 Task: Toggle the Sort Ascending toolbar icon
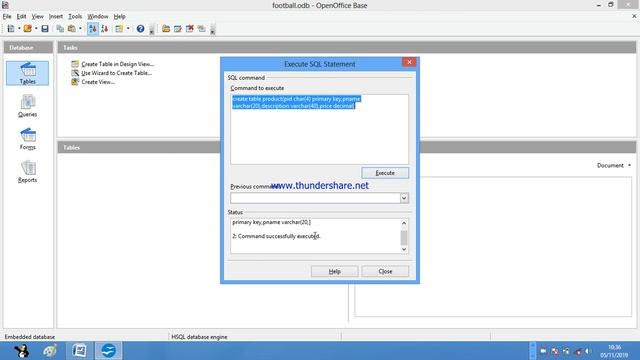(93, 29)
